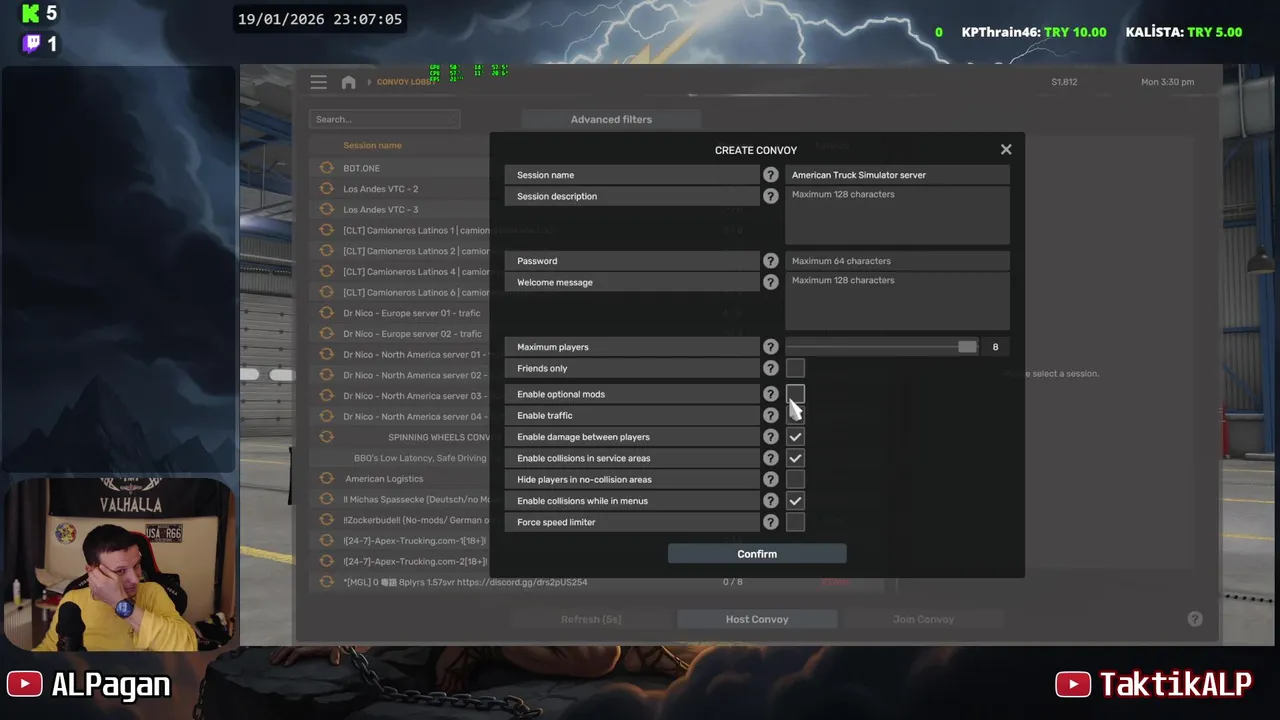Open Advanced filters in the lobby
Screen dimensions: 1280x720
pos(611,119)
